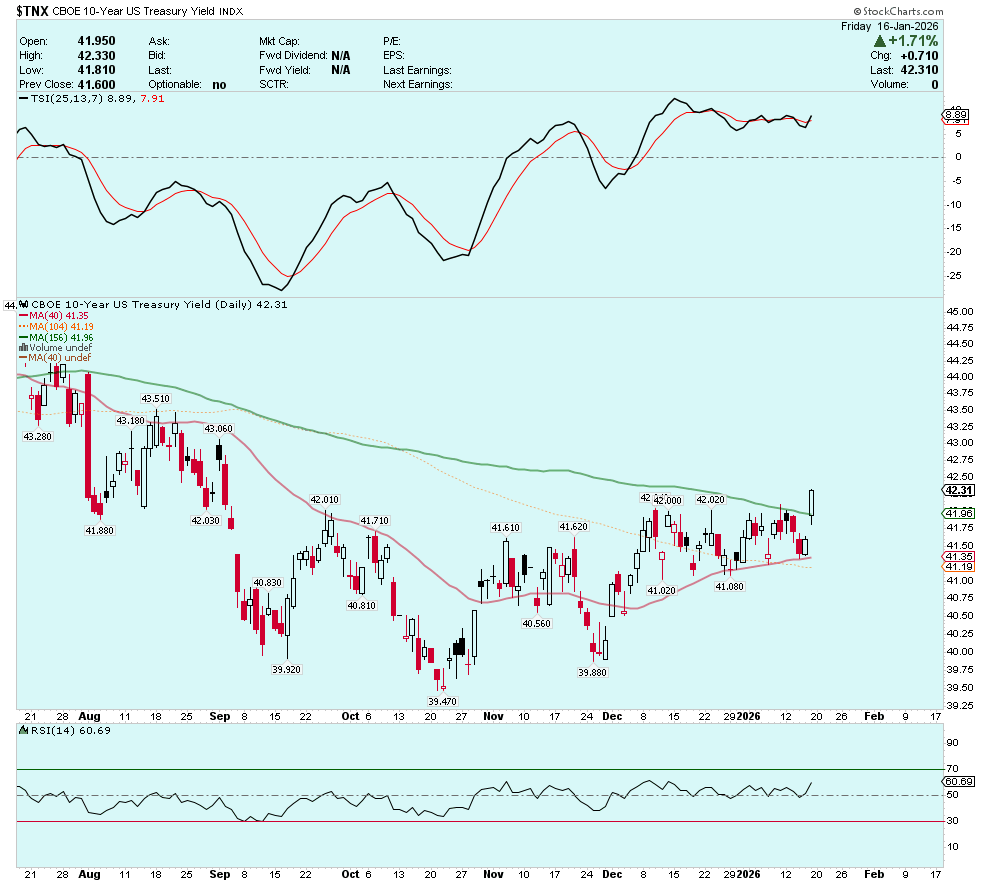Click the green up-triangle change indicator
990x883 pixels.
point(880,41)
